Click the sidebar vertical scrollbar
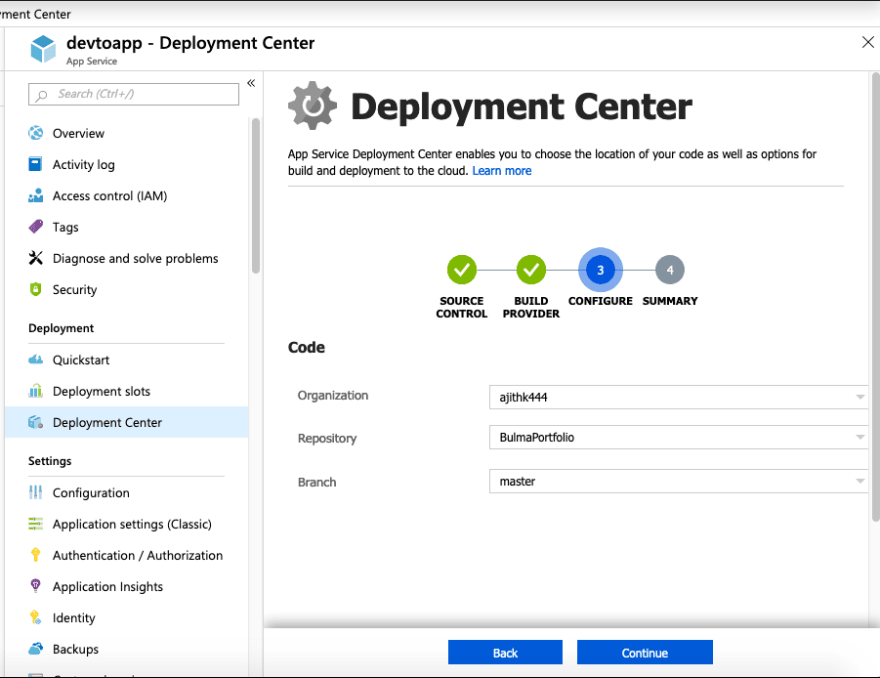Viewport: 880px width, 678px height. click(256, 195)
